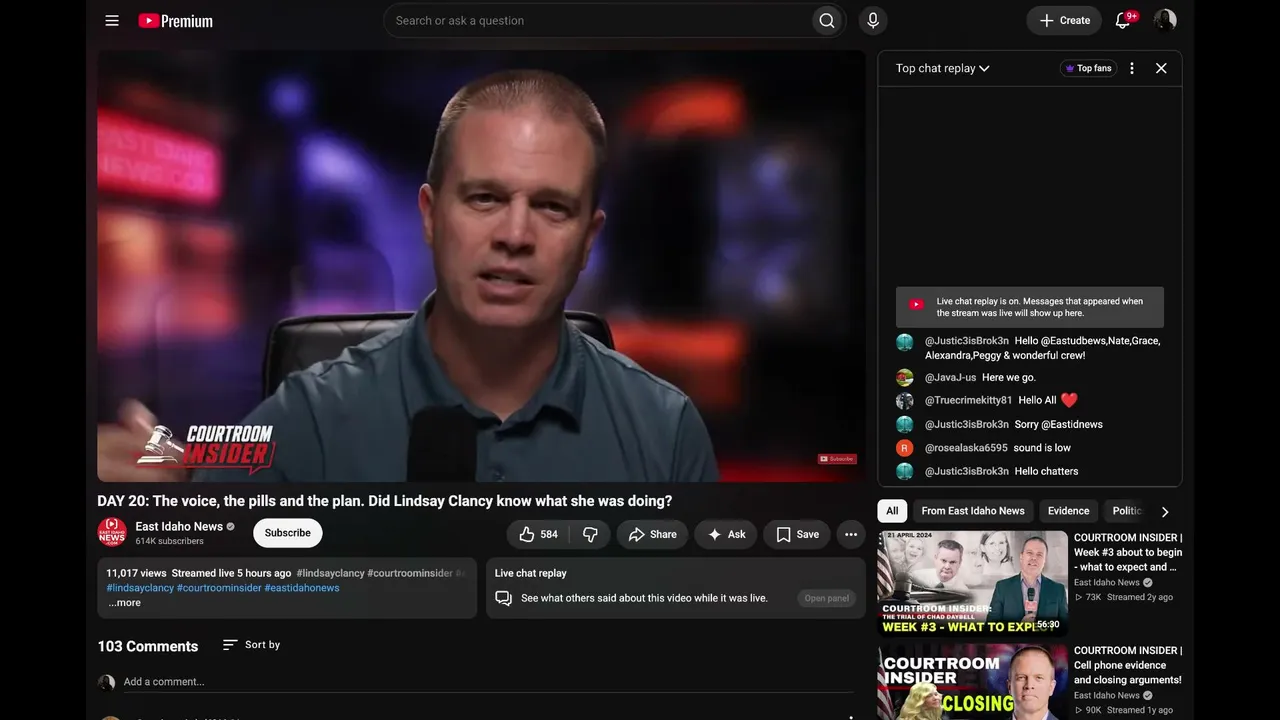Open title 'Week #3 about to begin'
Image resolution: width=1280 pixels, height=720 pixels.
click(x=1128, y=552)
